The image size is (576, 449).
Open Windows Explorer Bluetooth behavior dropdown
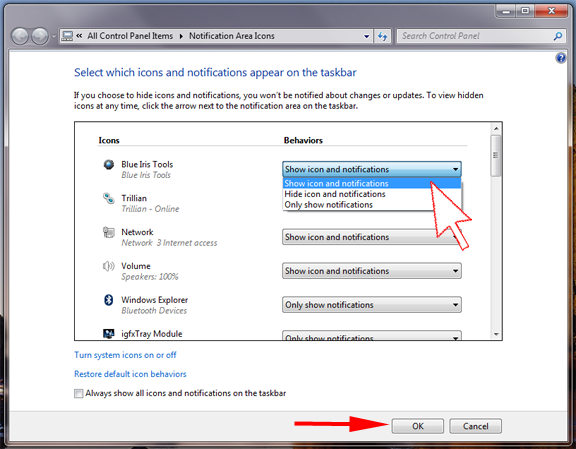372,305
